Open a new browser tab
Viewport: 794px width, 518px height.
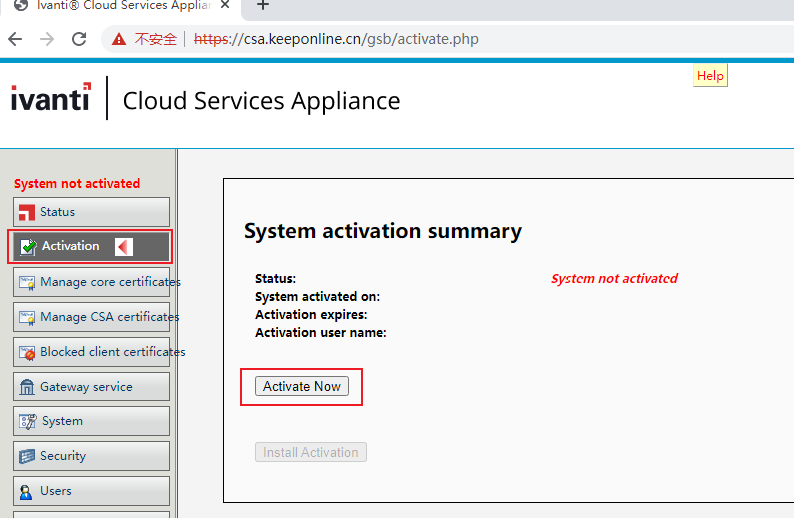263,6
